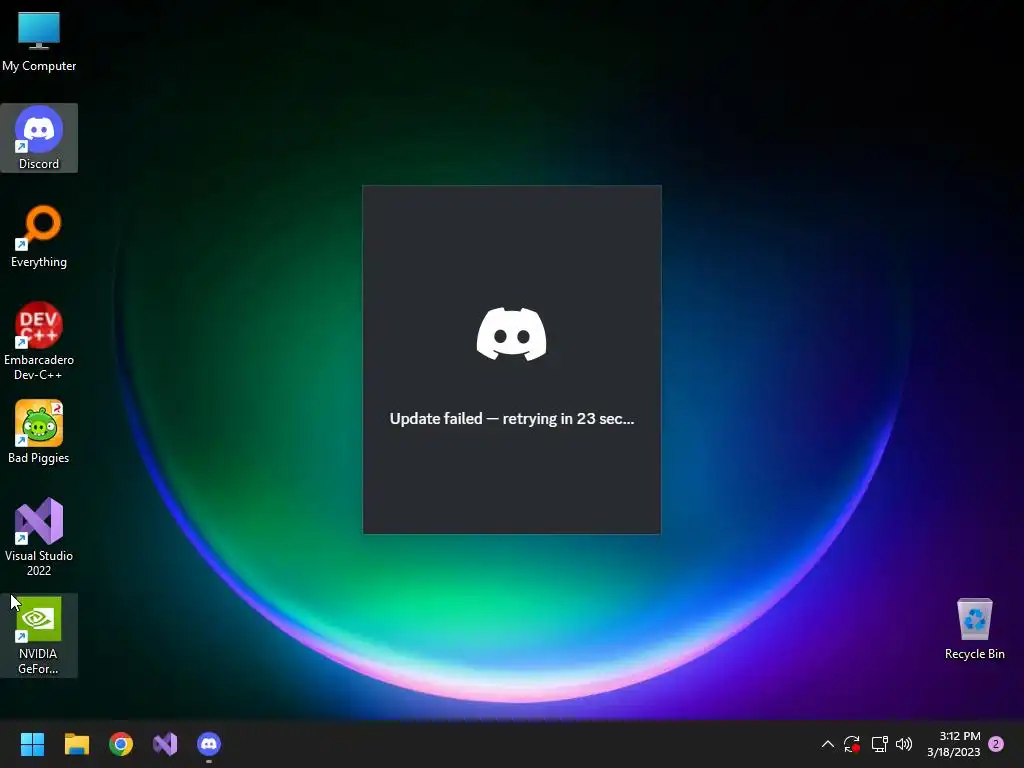Open Visual Studio from taskbar
The image size is (1024, 768).
coord(165,744)
